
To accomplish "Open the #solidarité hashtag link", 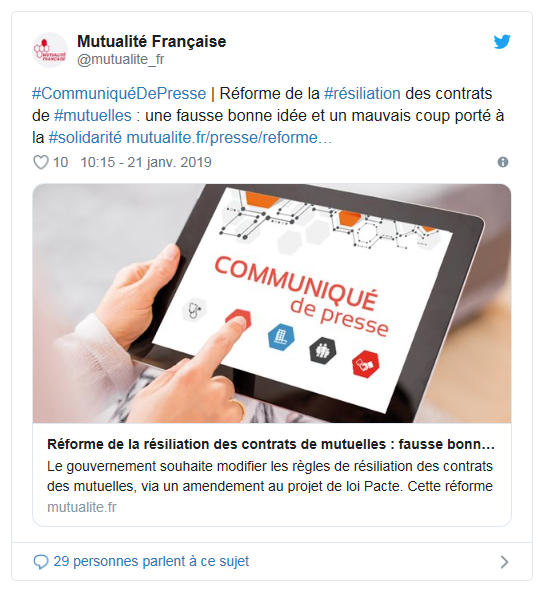I will (85, 138).
